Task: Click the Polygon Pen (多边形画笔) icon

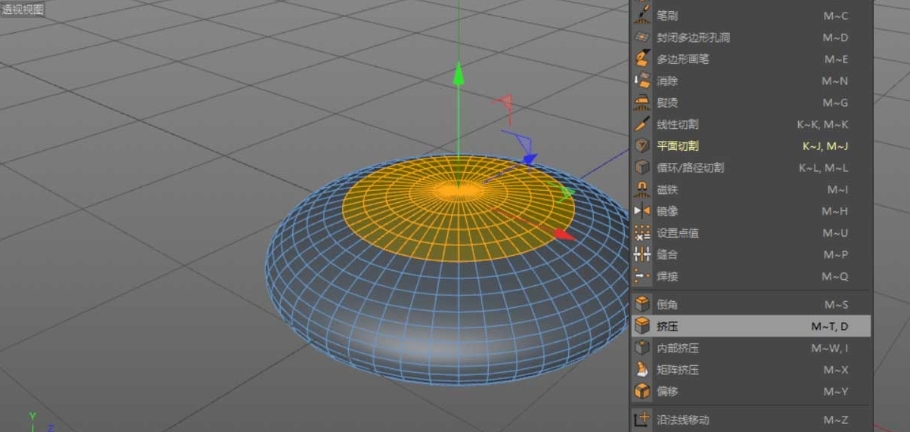Action: click(642, 59)
